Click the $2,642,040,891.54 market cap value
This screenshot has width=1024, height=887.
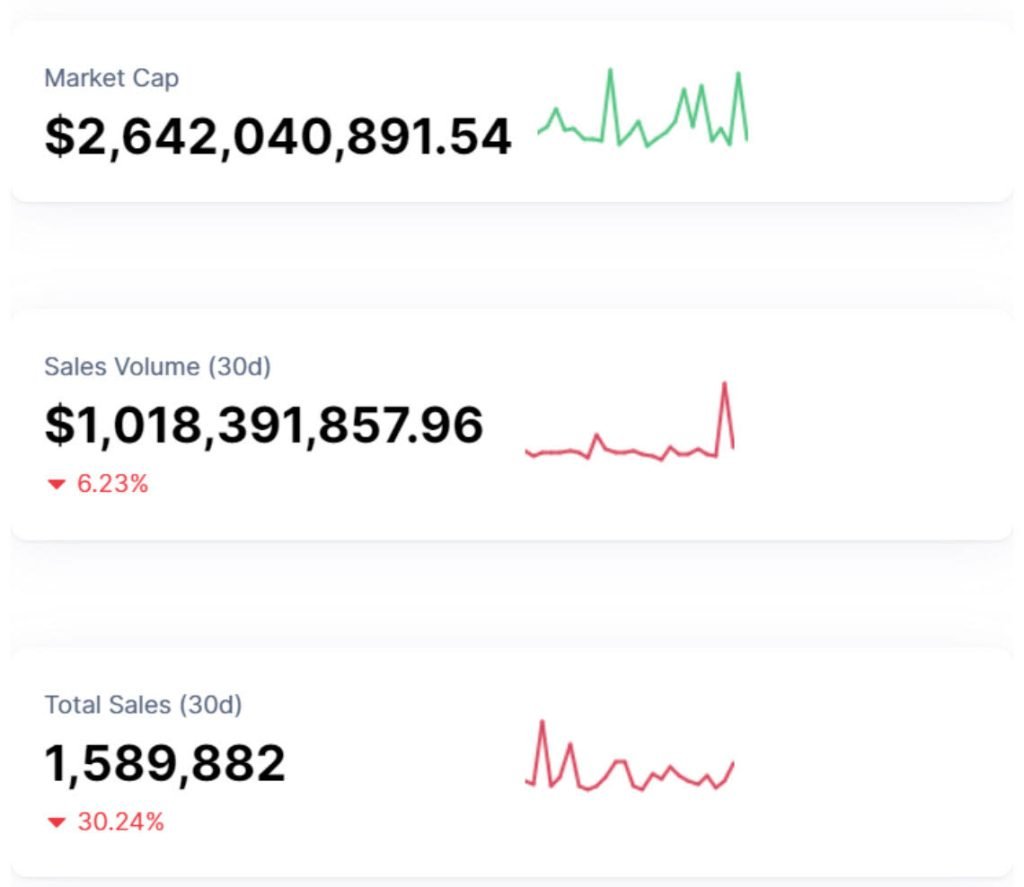(x=278, y=136)
